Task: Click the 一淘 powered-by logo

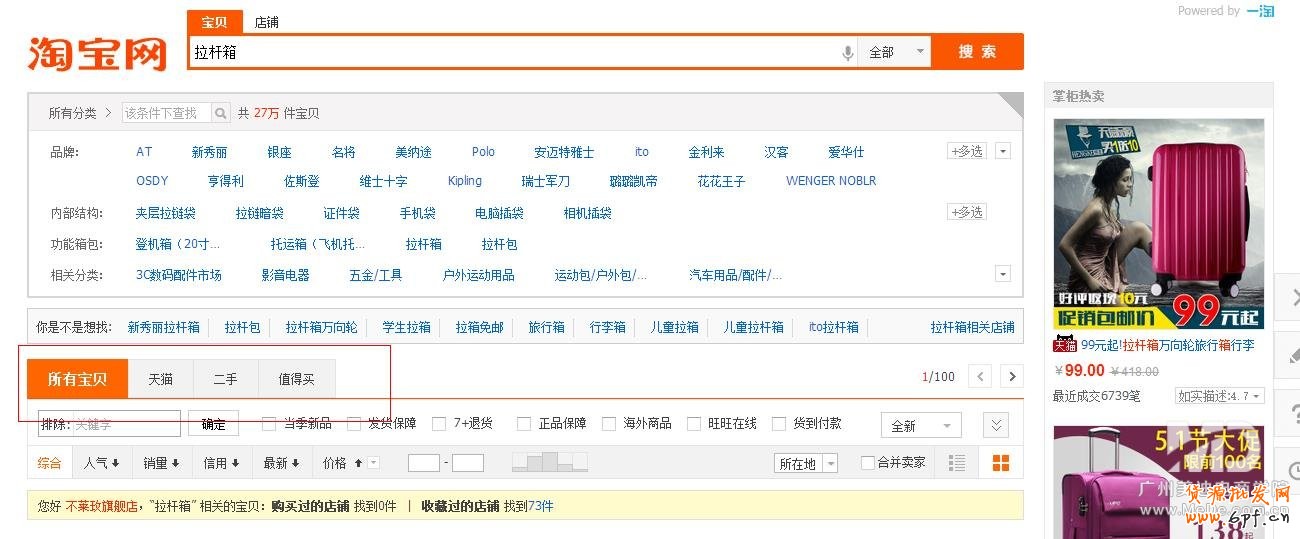Action: (1260, 11)
